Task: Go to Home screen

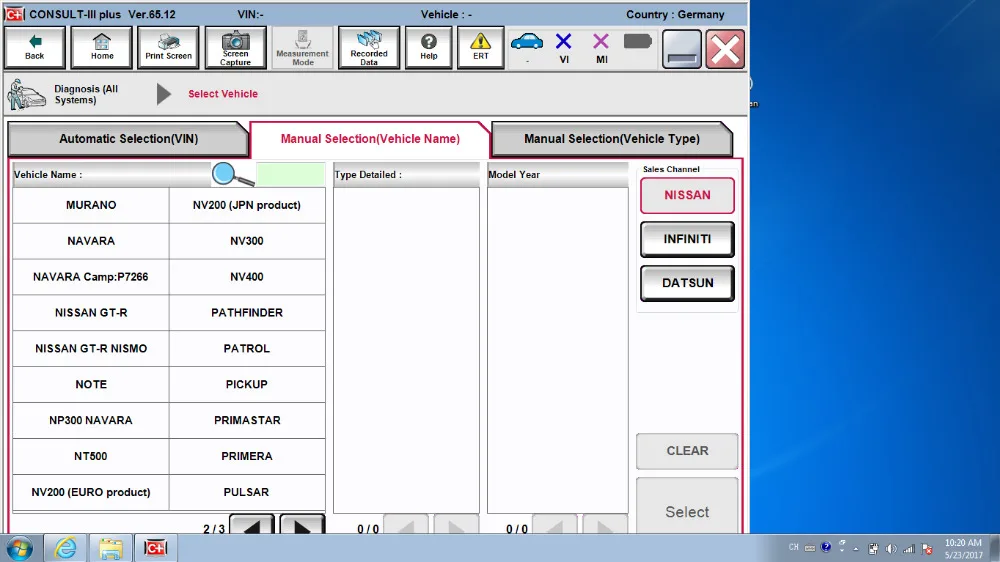Action: tap(101, 47)
